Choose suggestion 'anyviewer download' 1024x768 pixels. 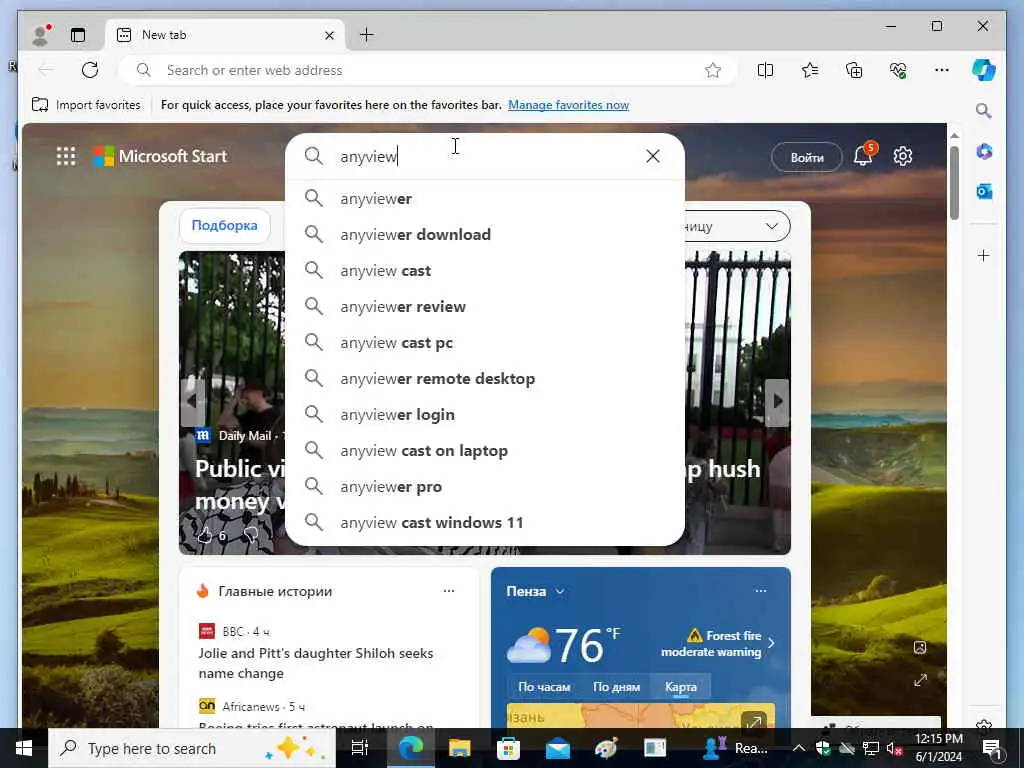[x=485, y=234]
